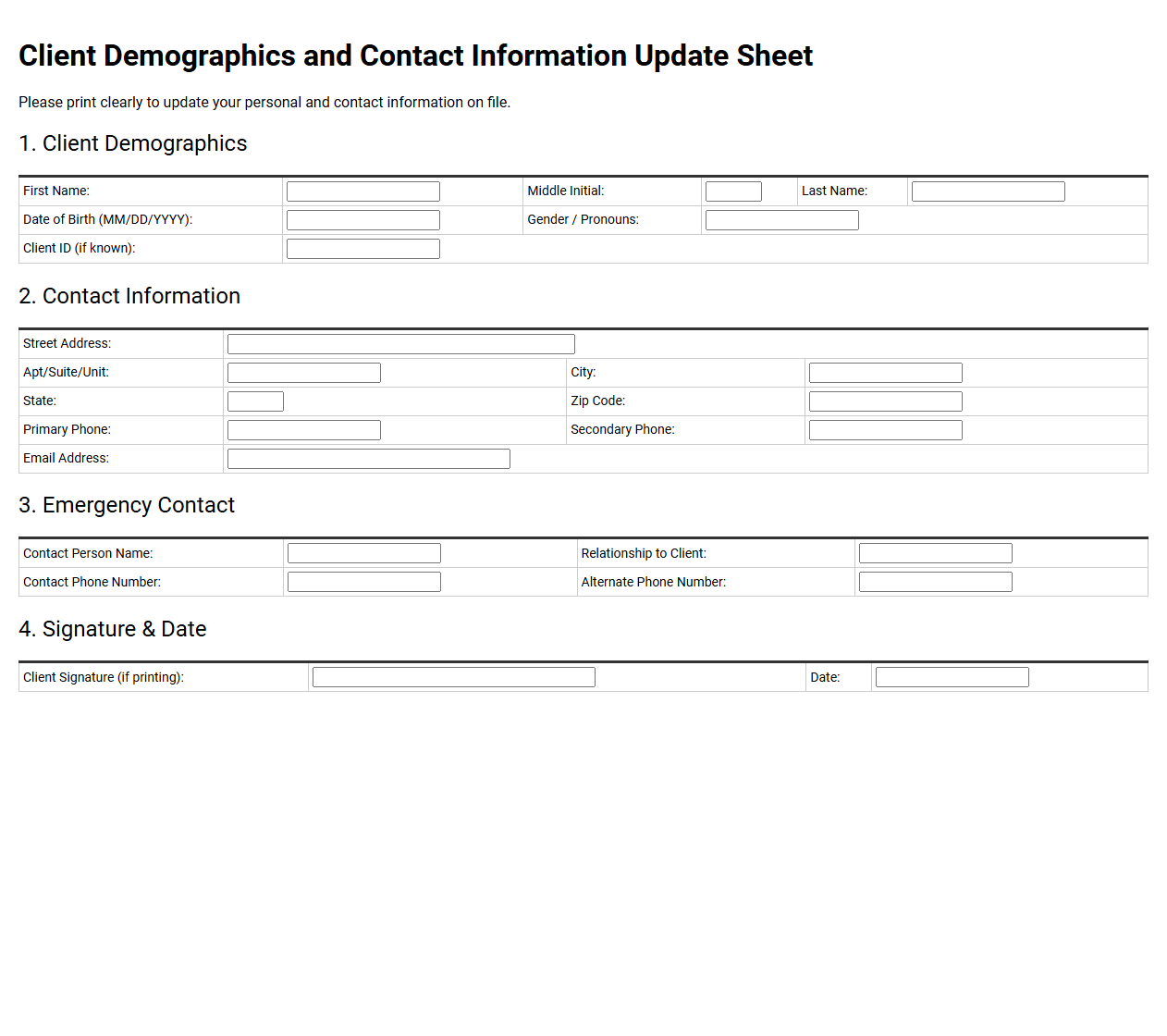1167x1036 pixels.
Task: Click the 'Date of Birth (MM/DD/YYYY):' label
Action: [108, 219]
